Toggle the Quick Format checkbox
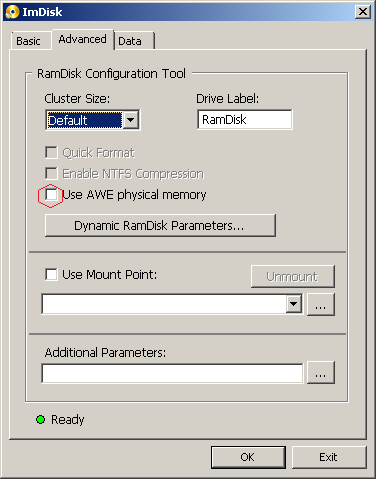The height and width of the screenshot is (479, 376). [x=51, y=153]
